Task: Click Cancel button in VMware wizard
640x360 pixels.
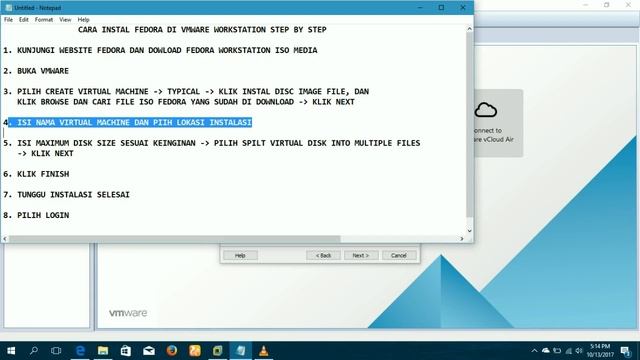Action: [x=399, y=256]
